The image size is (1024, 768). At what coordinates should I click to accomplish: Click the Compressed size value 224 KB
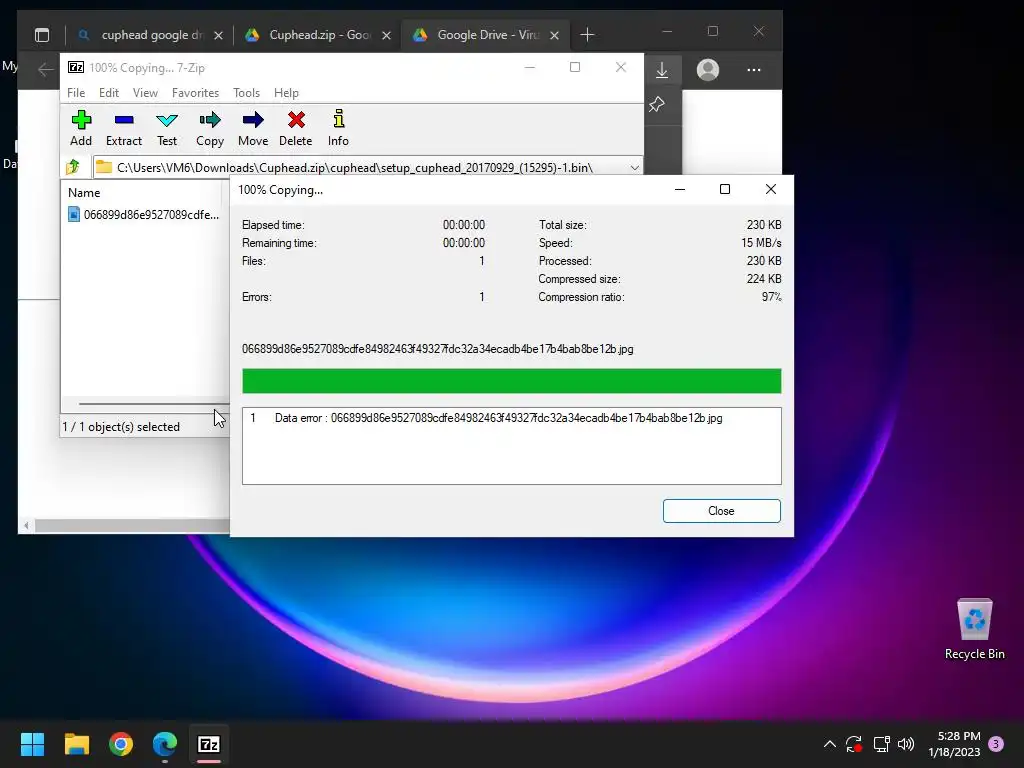tap(763, 279)
